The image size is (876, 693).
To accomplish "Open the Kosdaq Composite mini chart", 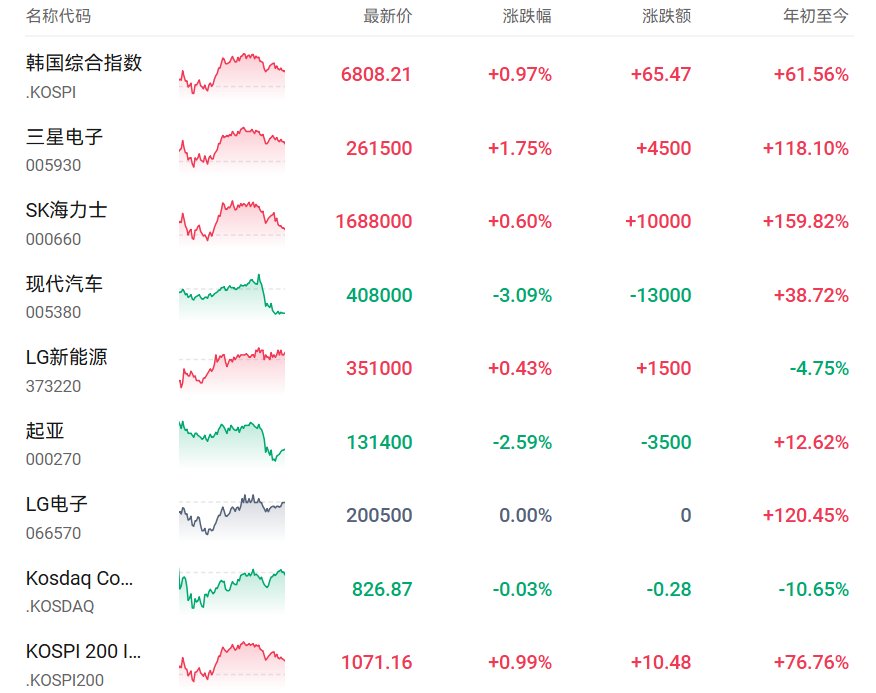I will (232, 590).
